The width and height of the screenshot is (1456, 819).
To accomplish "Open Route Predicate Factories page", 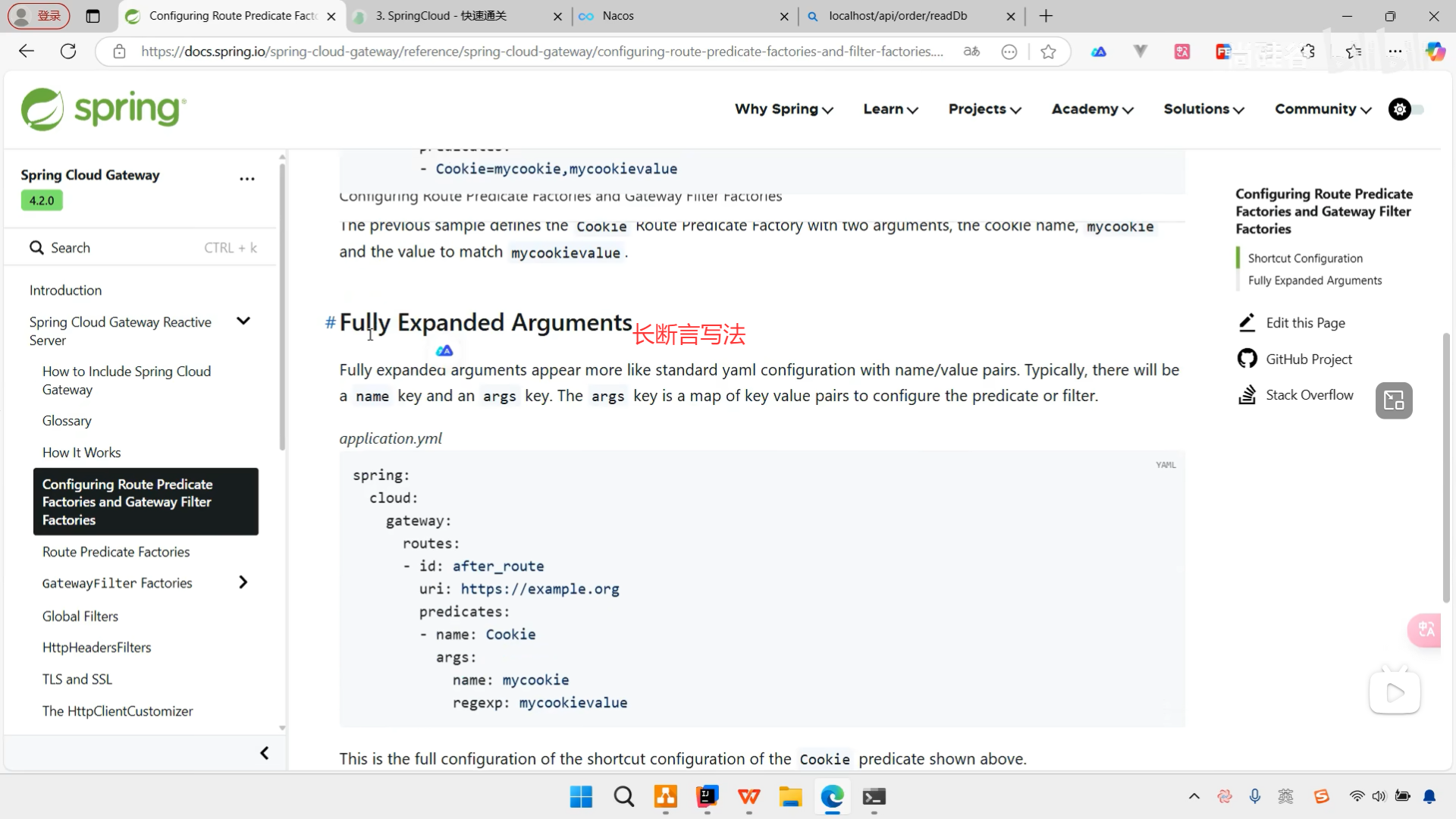I will coord(116,552).
